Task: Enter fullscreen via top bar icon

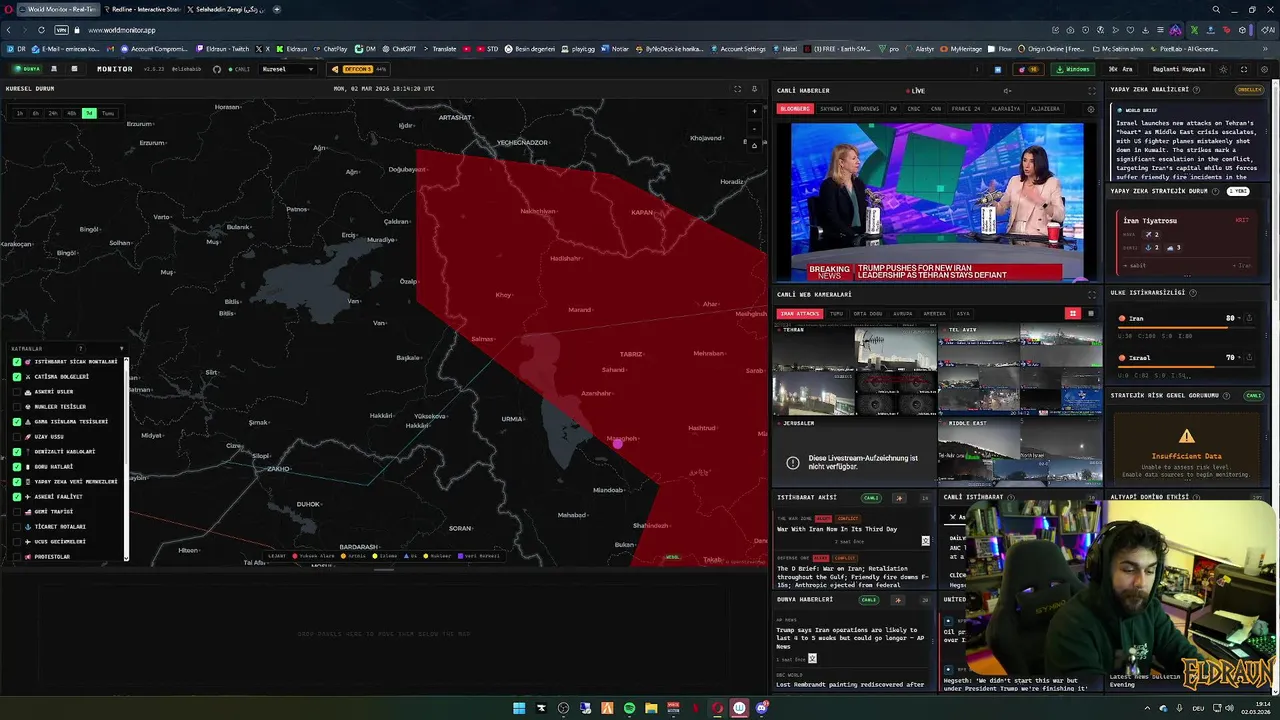Action: [1244, 69]
